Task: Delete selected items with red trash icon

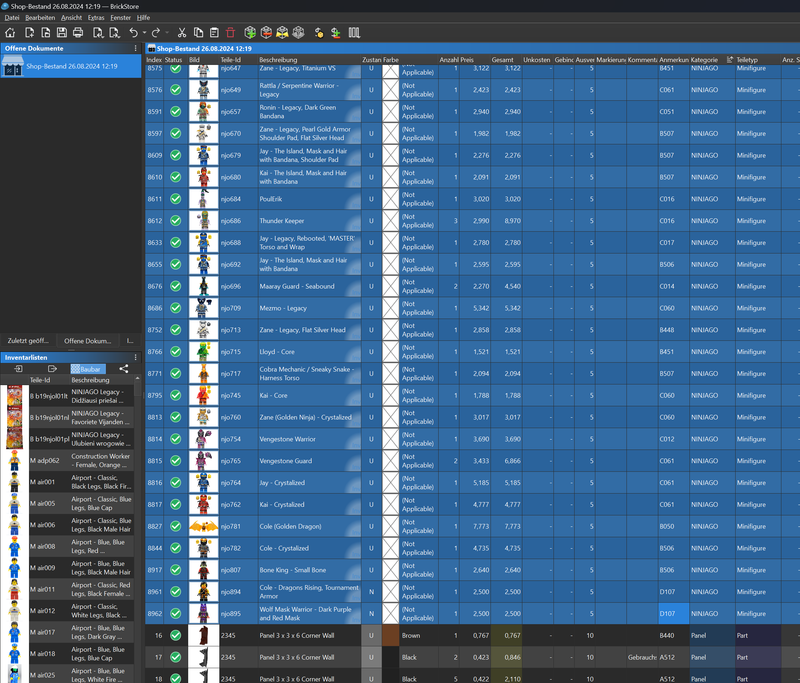Action: click(231, 33)
